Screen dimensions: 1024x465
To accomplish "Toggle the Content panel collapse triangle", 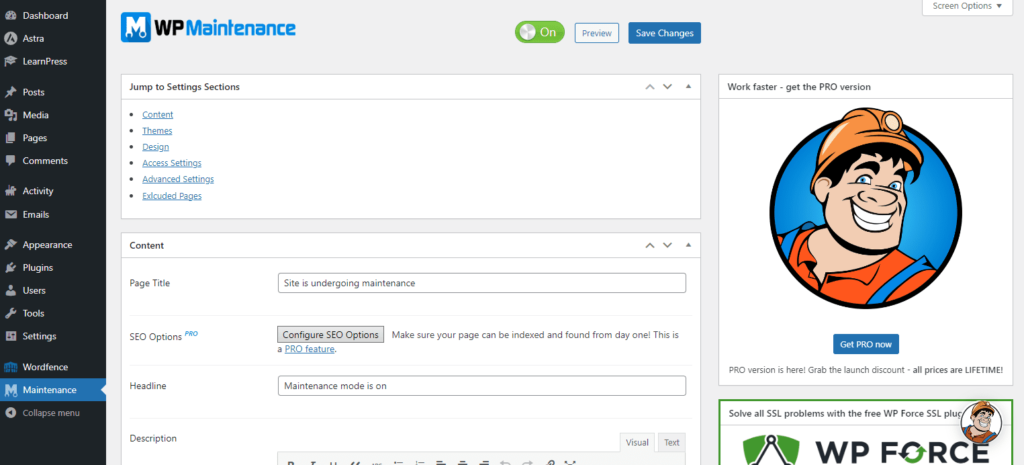I will point(688,245).
